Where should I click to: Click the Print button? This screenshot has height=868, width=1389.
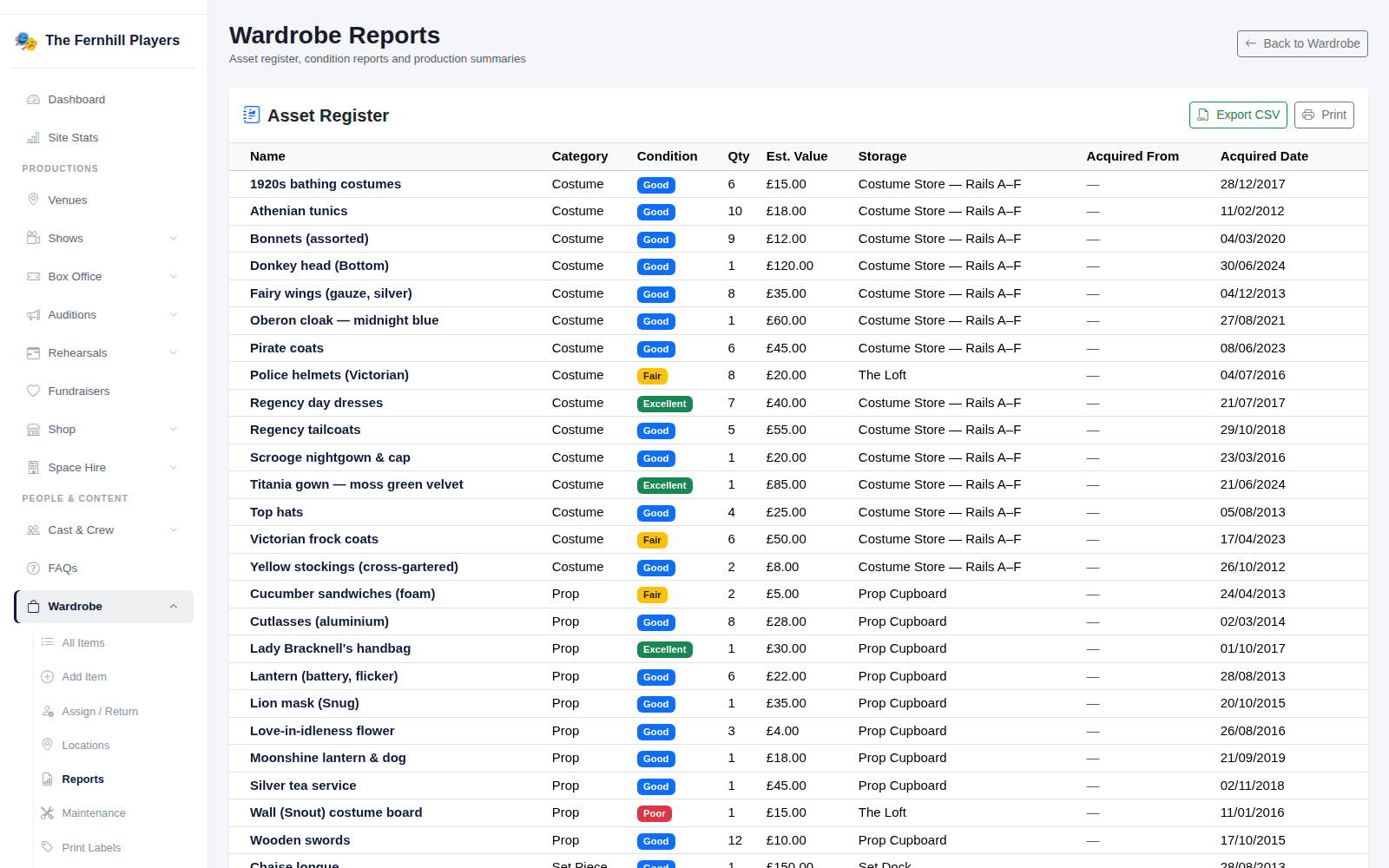[1324, 115]
